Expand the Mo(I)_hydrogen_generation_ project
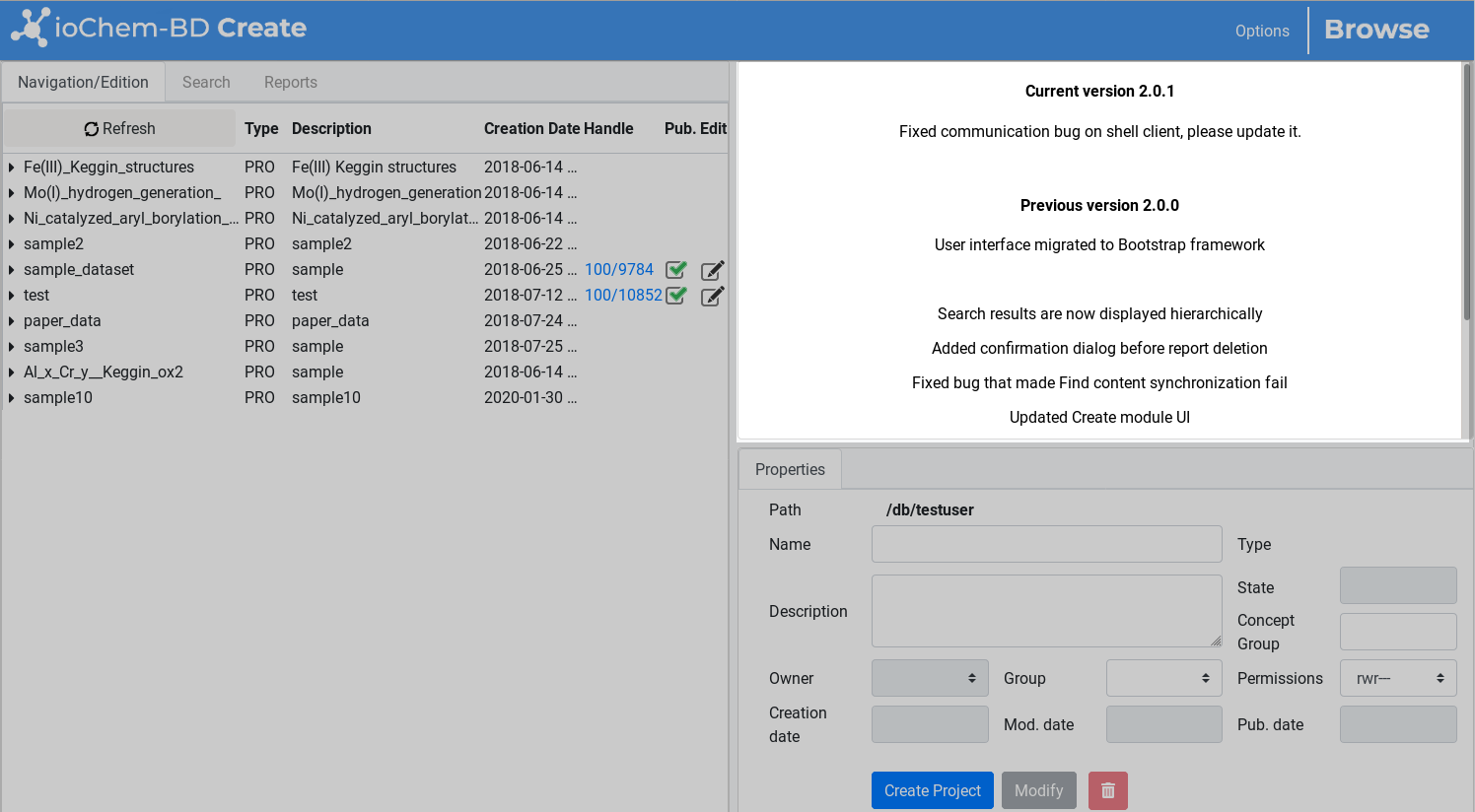Image resolution: width=1475 pixels, height=812 pixels. [x=11, y=193]
